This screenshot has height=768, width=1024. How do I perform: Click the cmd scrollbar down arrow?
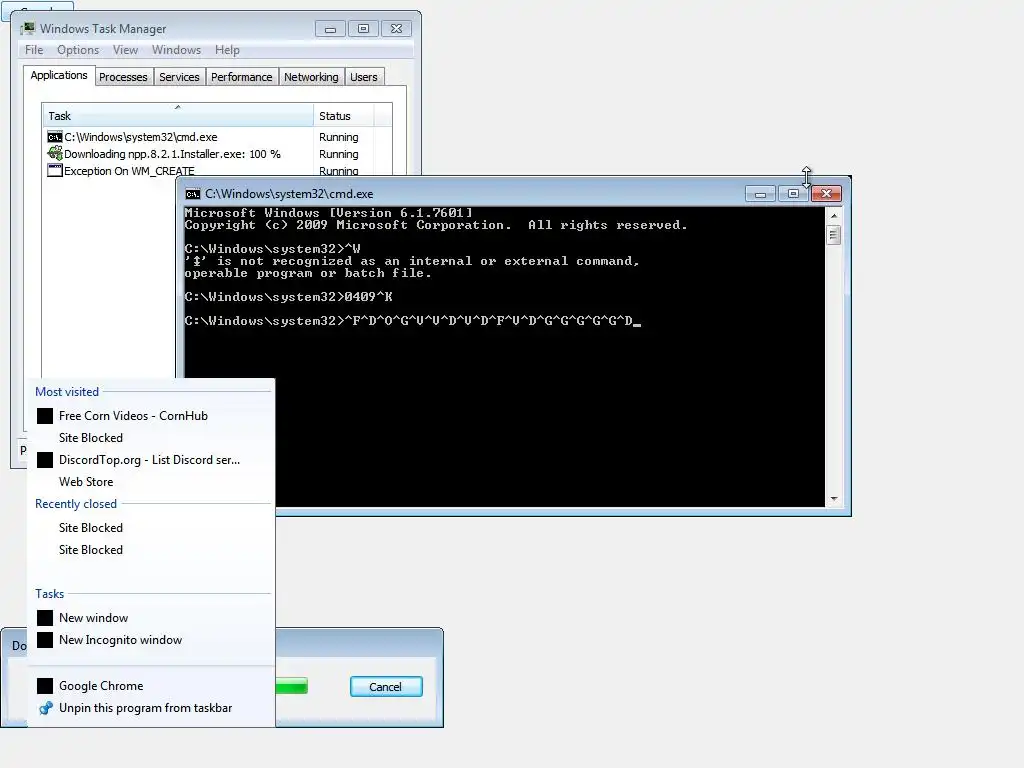[834, 499]
